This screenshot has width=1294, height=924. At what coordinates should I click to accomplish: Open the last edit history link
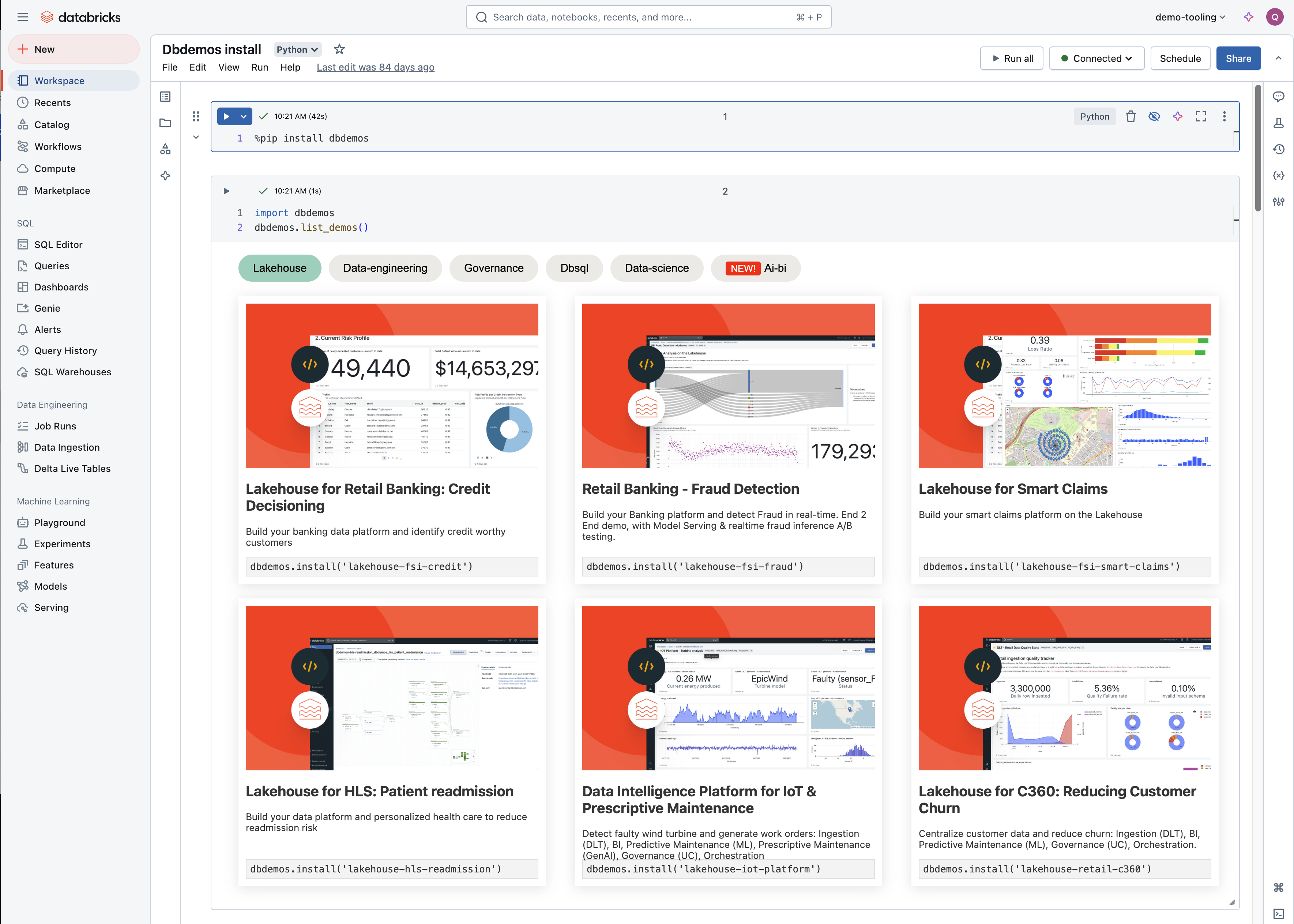[x=375, y=67]
